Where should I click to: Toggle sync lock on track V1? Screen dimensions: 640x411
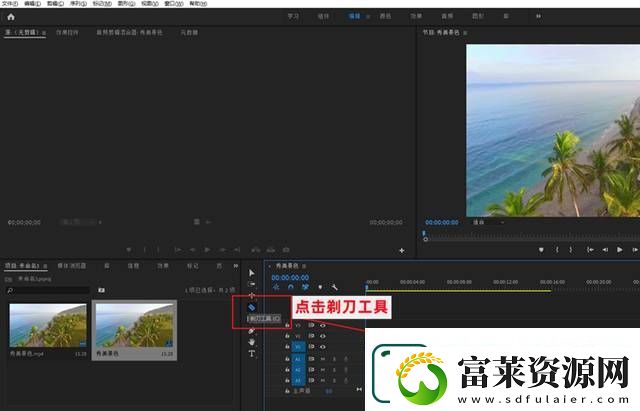tap(311, 347)
